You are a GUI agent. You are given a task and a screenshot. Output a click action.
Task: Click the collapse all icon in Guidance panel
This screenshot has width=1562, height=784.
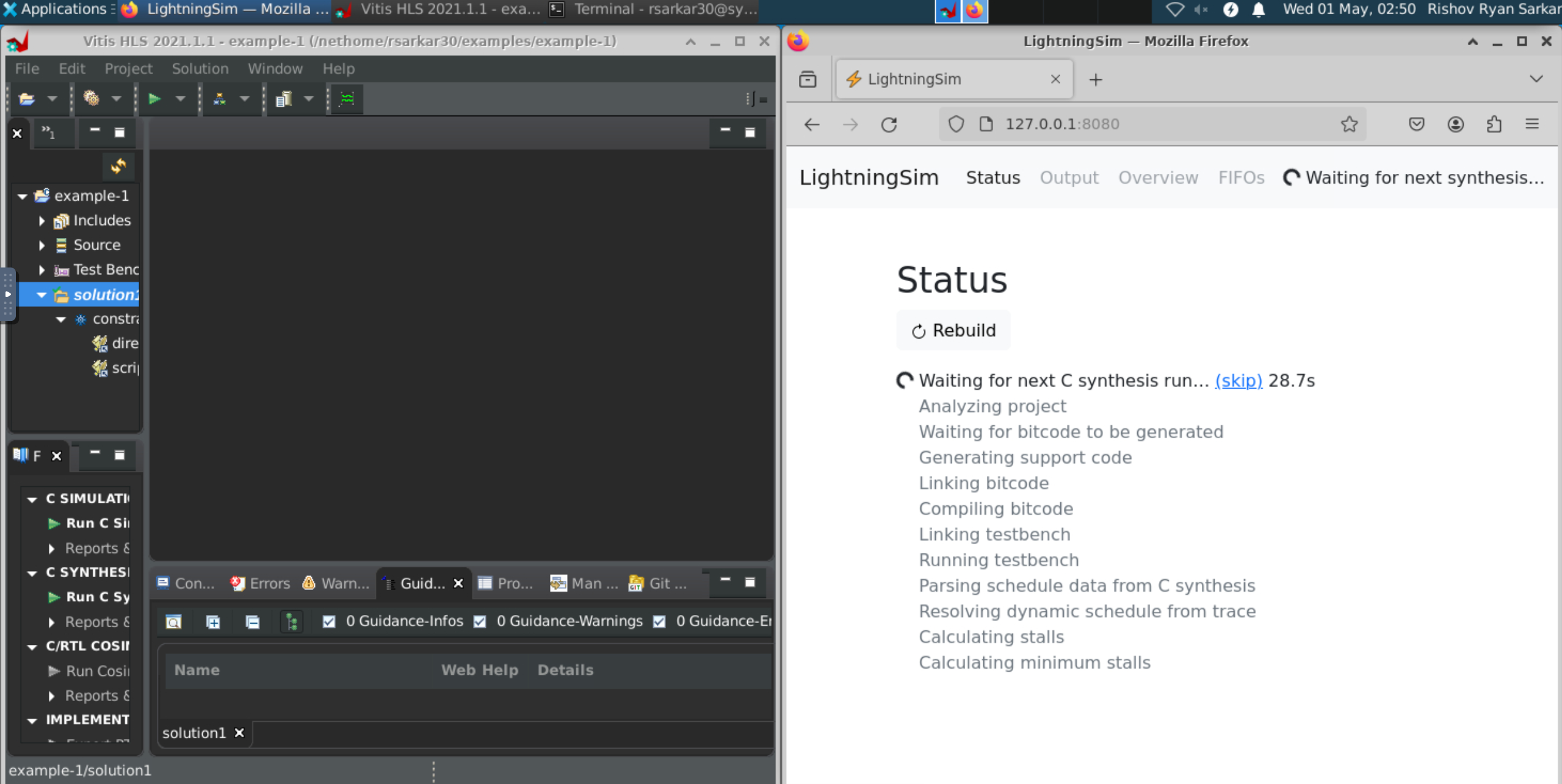252,622
